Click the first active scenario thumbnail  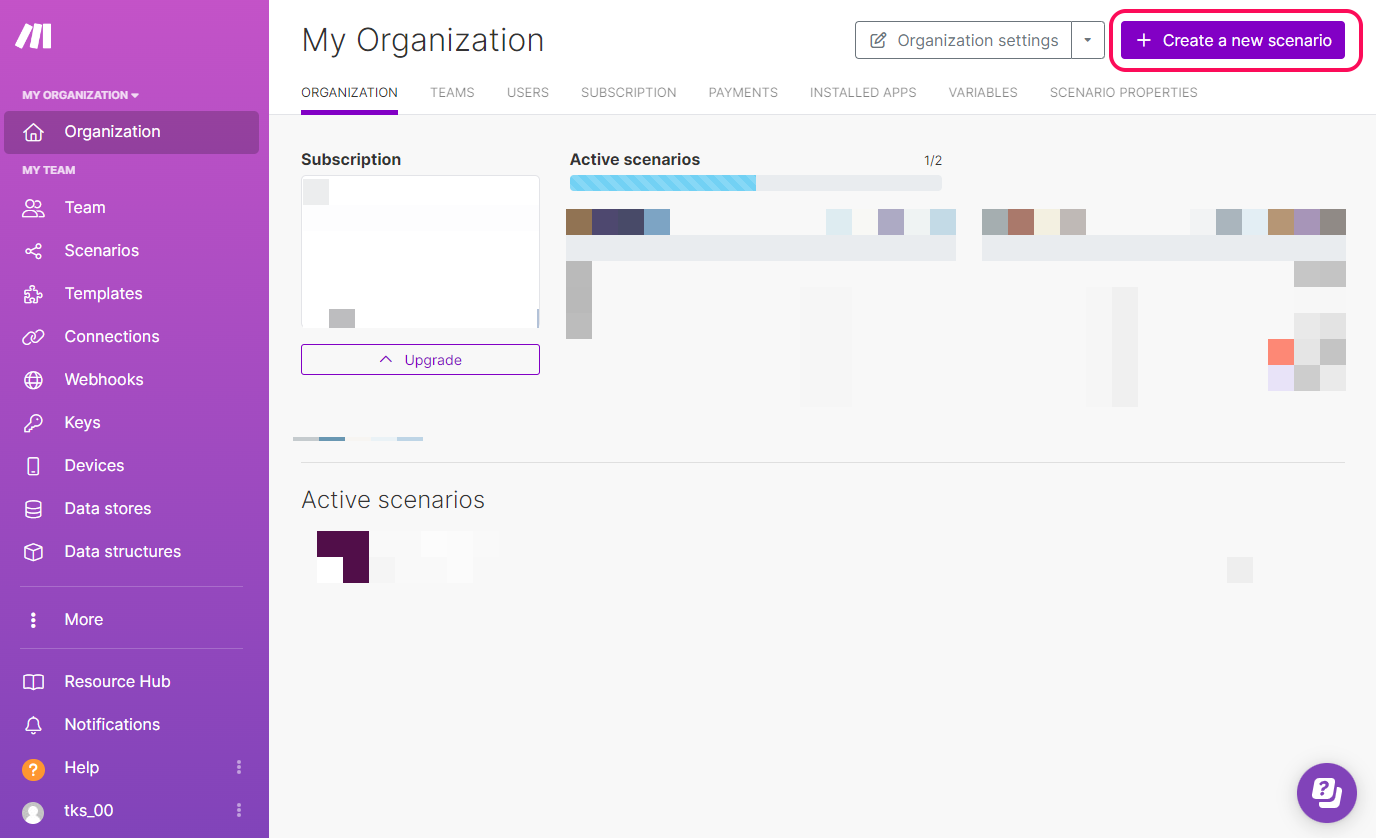pos(343,557)
